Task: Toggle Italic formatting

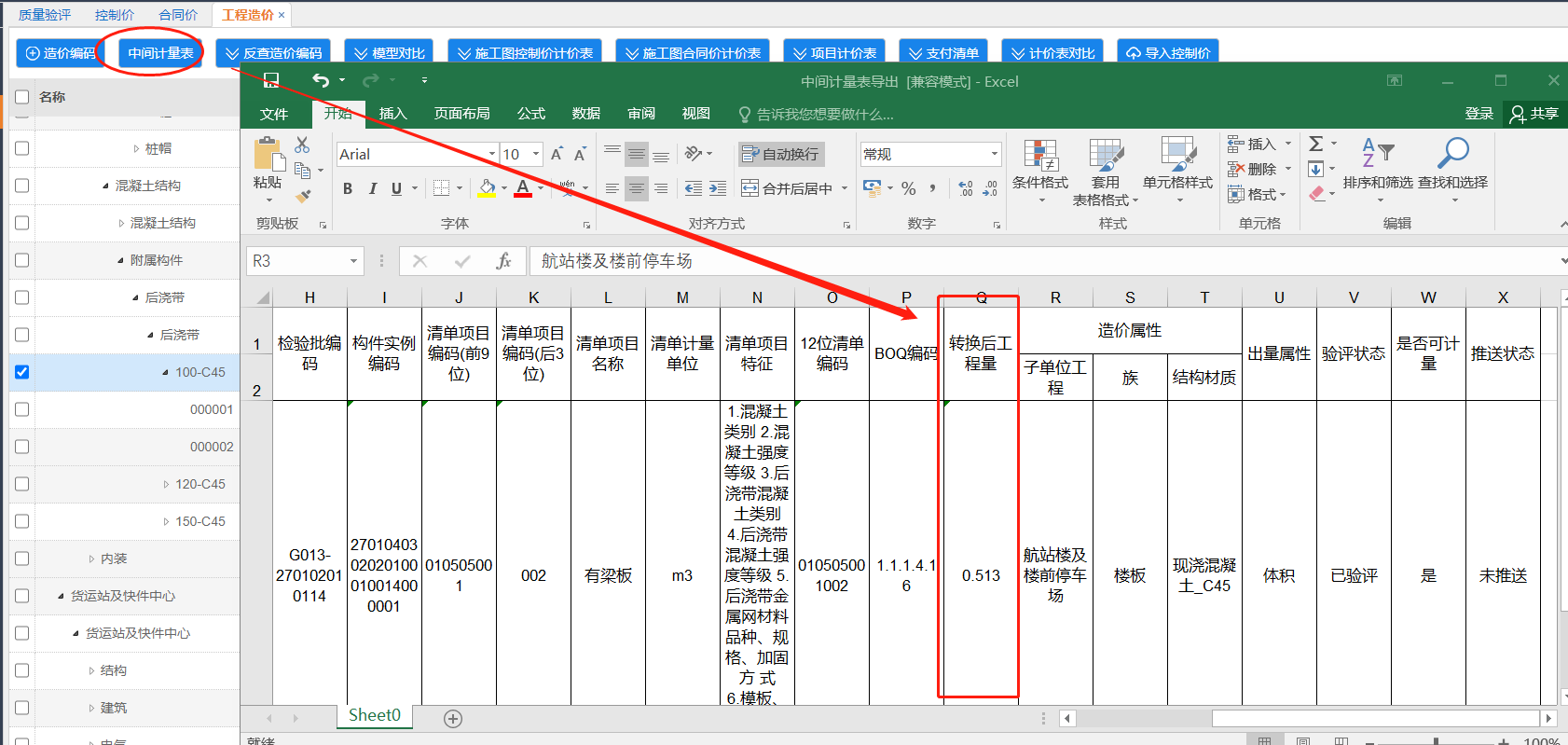Action: pyautogui.click(x=372, y=188)
